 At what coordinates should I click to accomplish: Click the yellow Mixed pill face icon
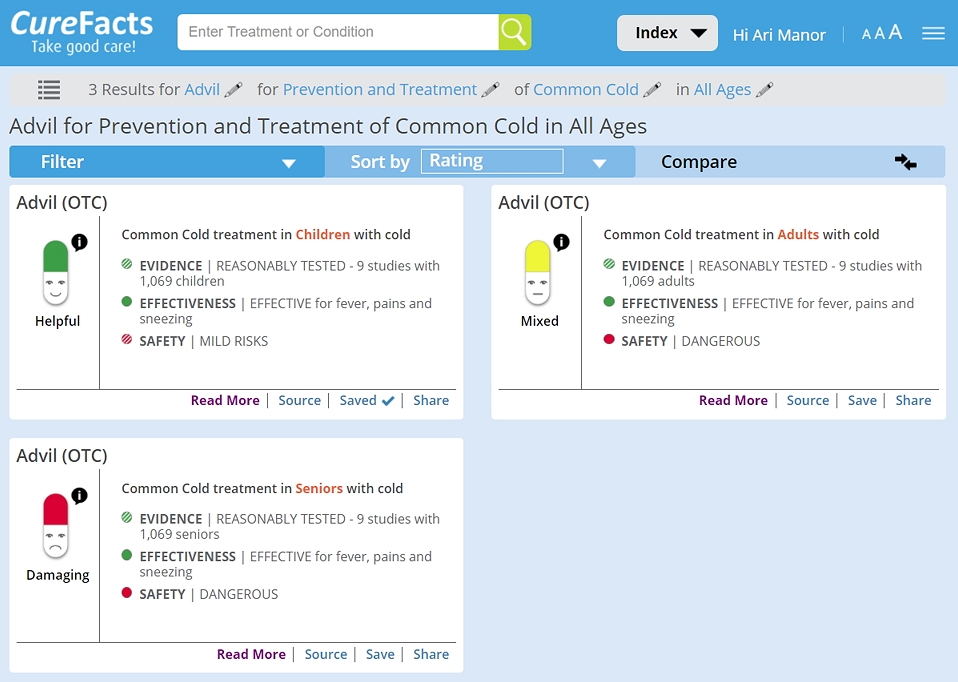pyautogui.click(x=538, y=273)
